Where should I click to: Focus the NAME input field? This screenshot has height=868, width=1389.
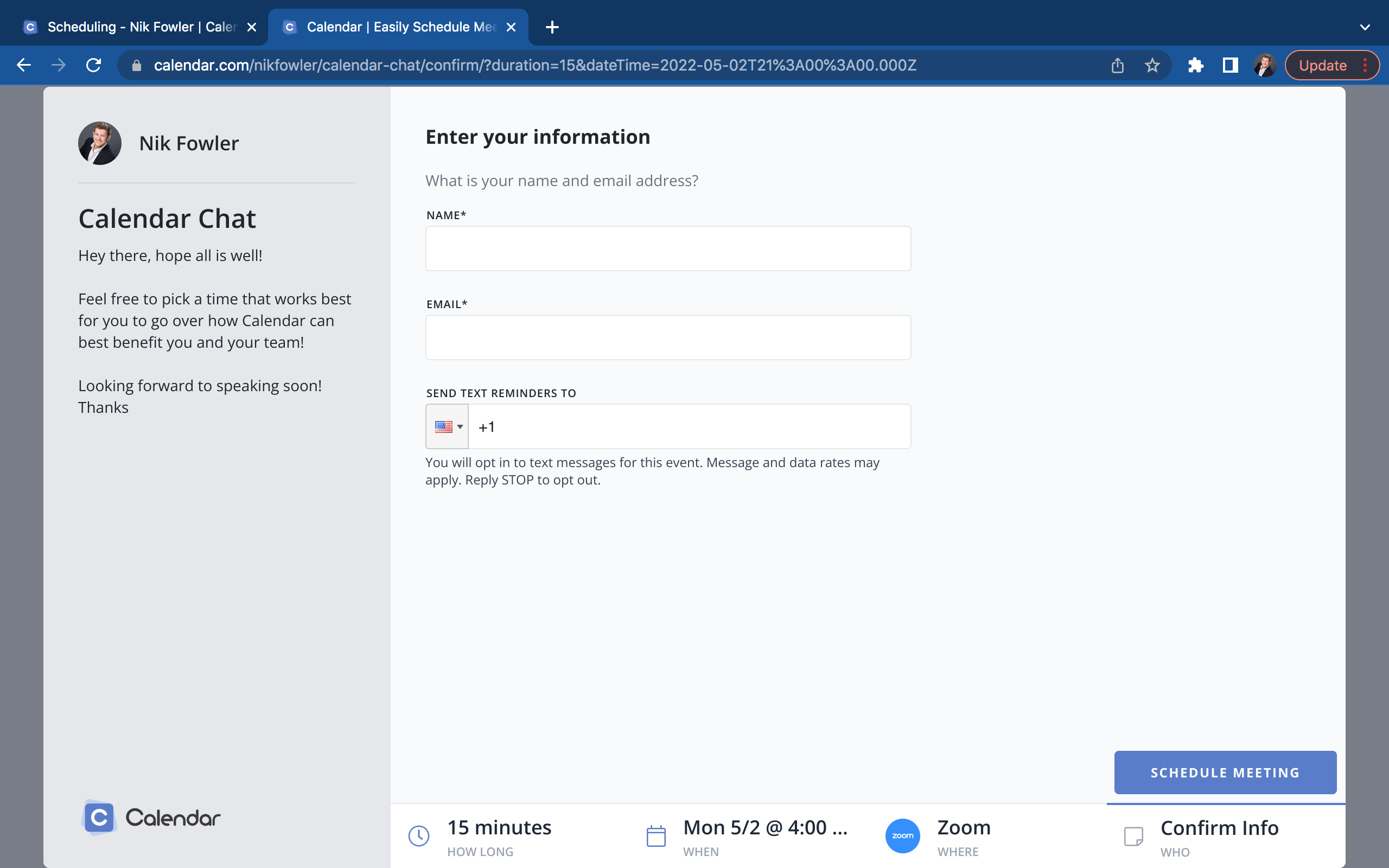pos(668,248)
